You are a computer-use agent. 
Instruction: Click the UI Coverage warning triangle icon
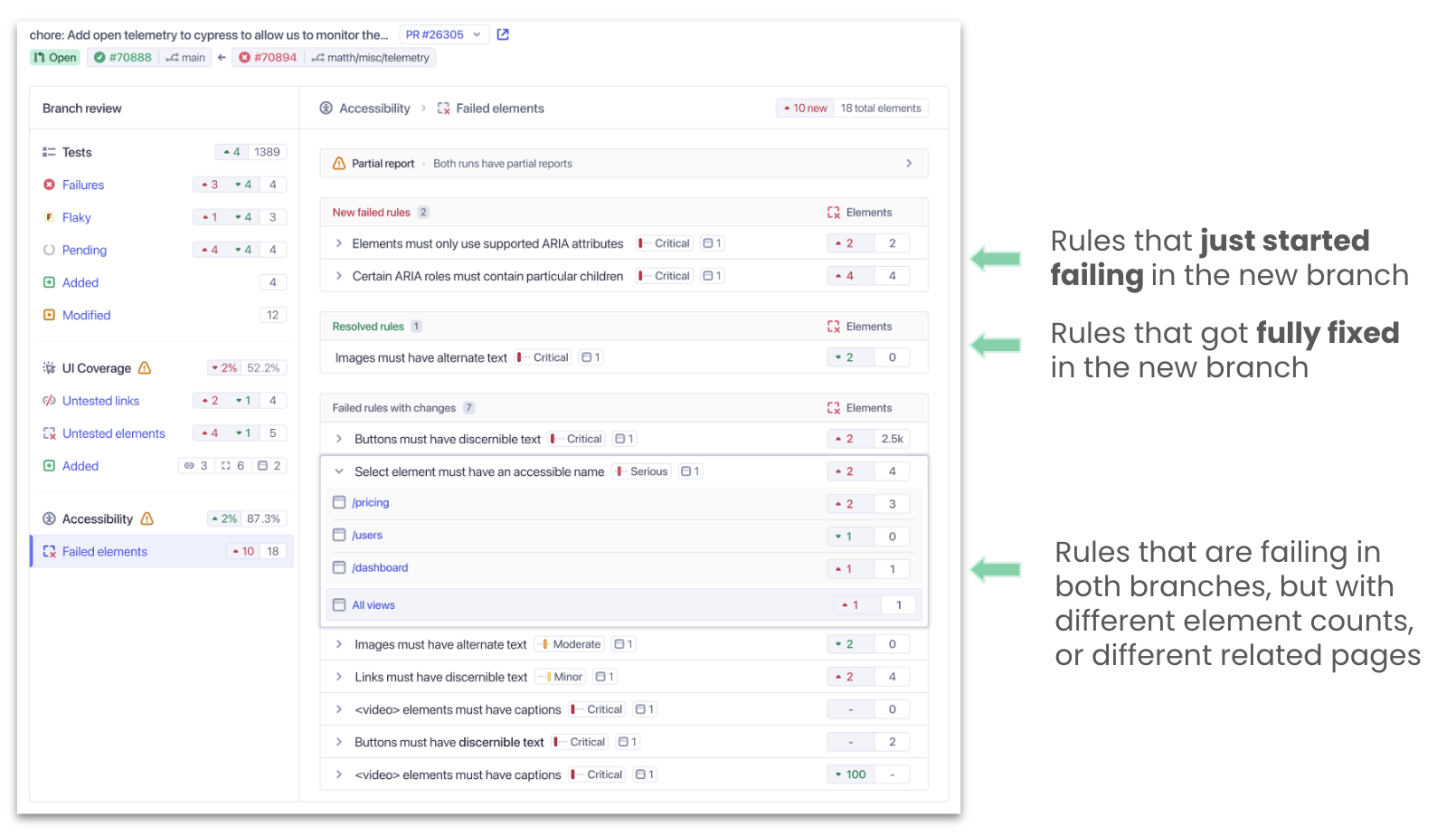[x=145, y=367]
